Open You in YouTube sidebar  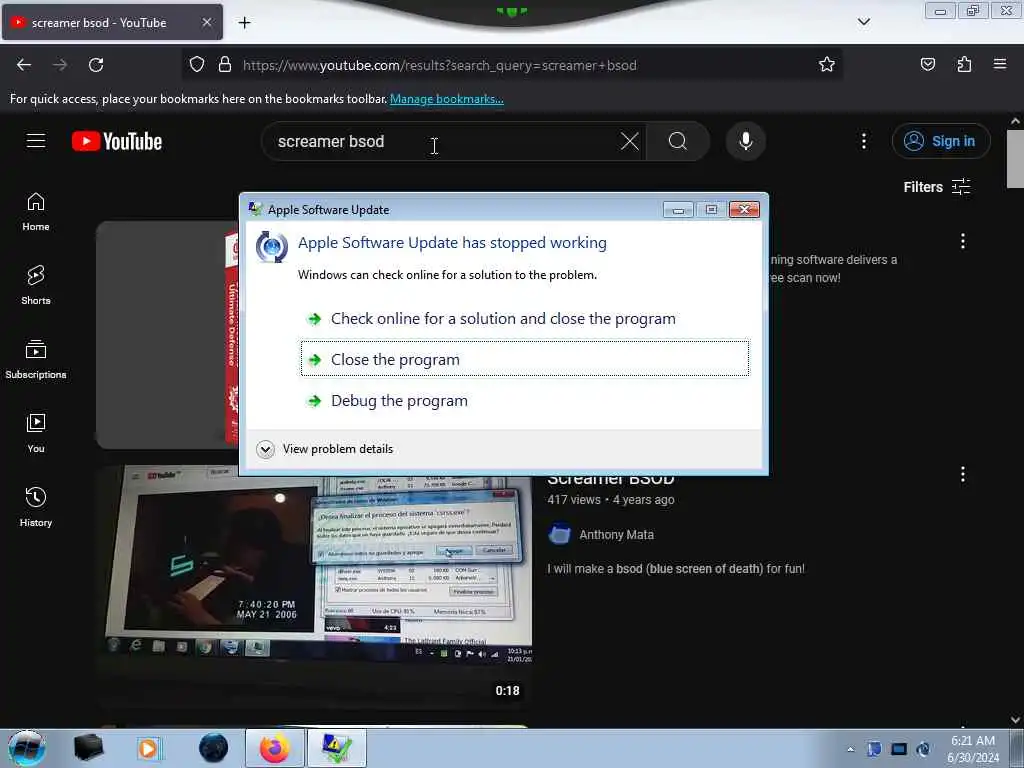click(x=36, y=434)
